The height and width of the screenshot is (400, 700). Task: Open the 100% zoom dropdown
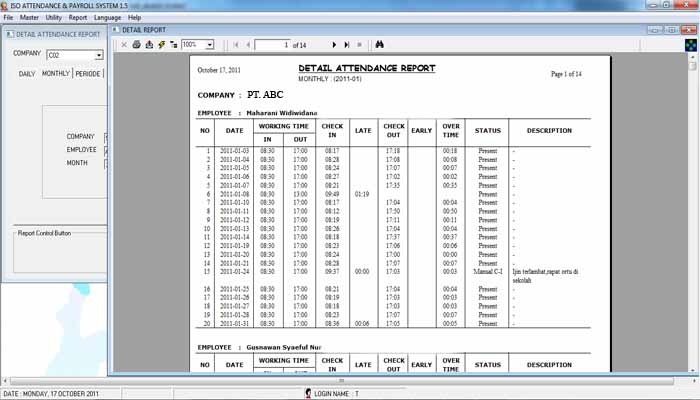click(x=210, y=45)
